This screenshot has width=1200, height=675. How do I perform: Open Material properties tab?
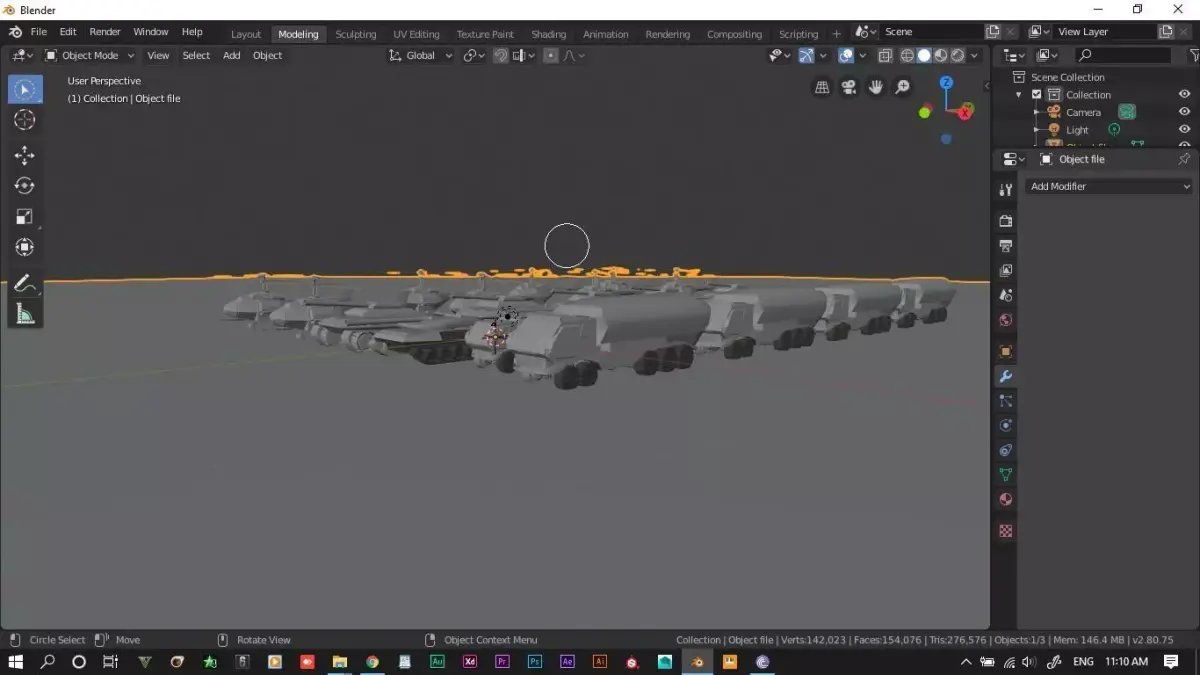click(1006, 500)
